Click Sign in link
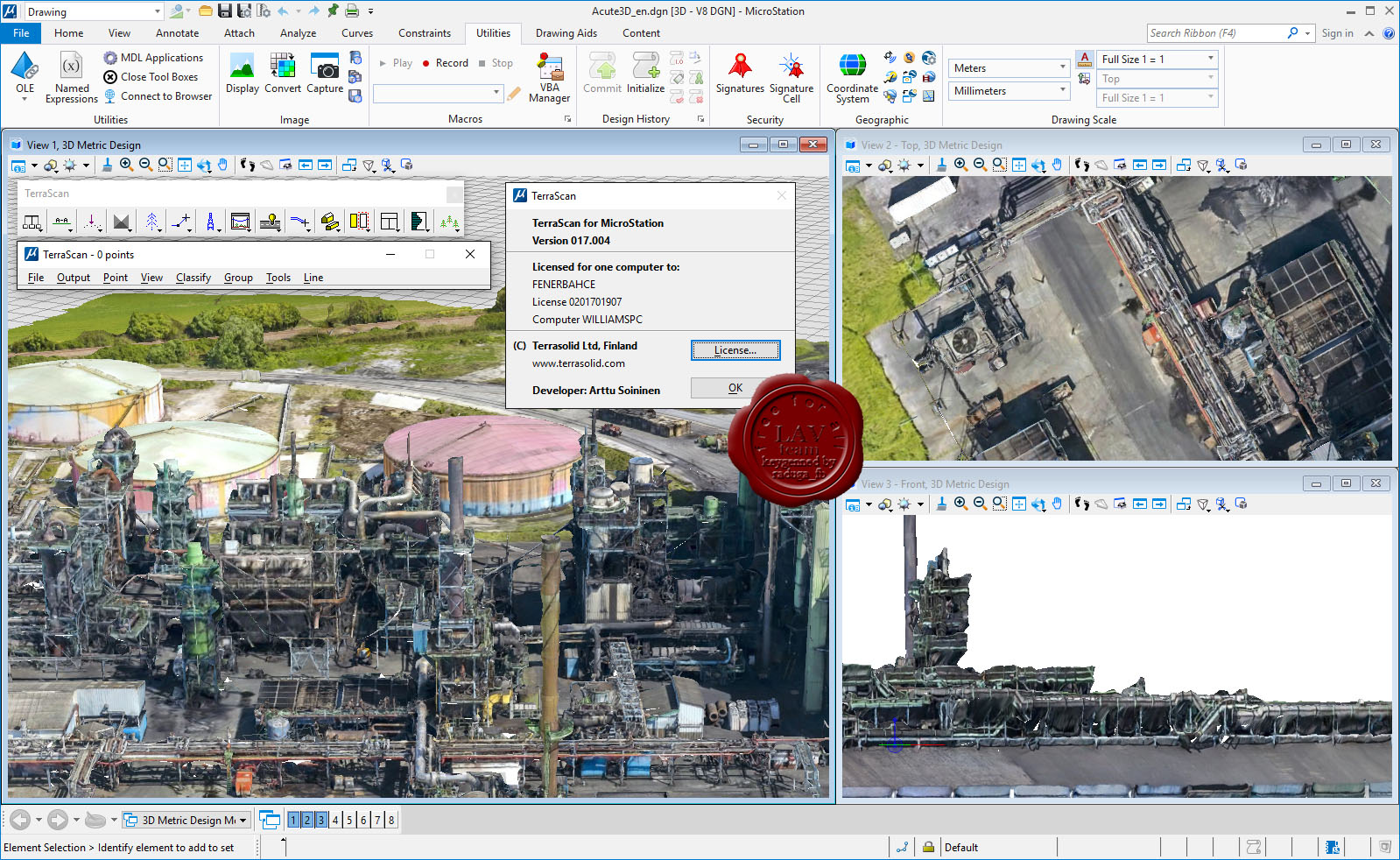This screenshot has height=860, width=1400. pyautogui.click(x=1337, y=33)
